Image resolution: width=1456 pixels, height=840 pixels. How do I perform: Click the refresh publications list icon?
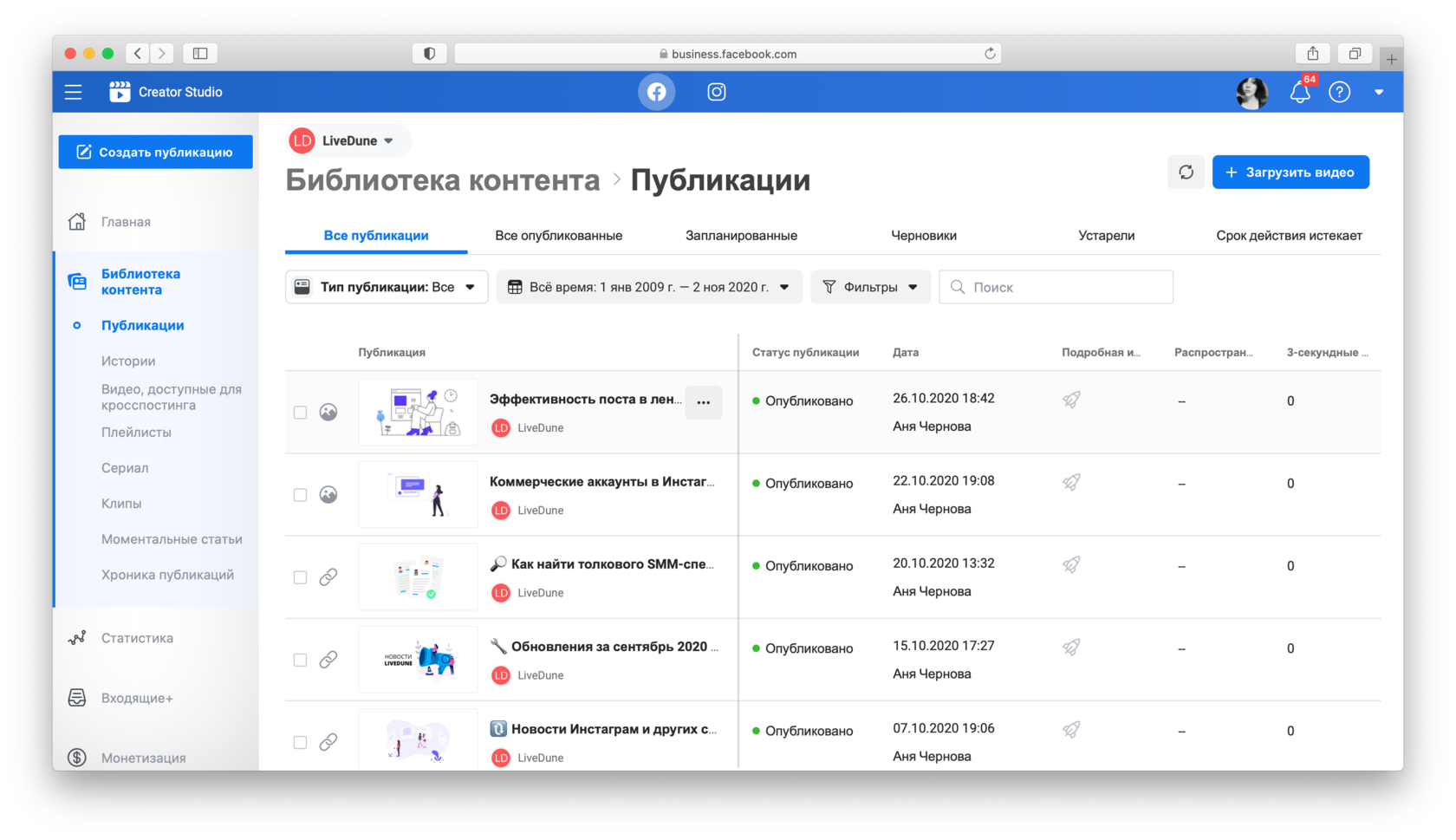click(1186, 173)
